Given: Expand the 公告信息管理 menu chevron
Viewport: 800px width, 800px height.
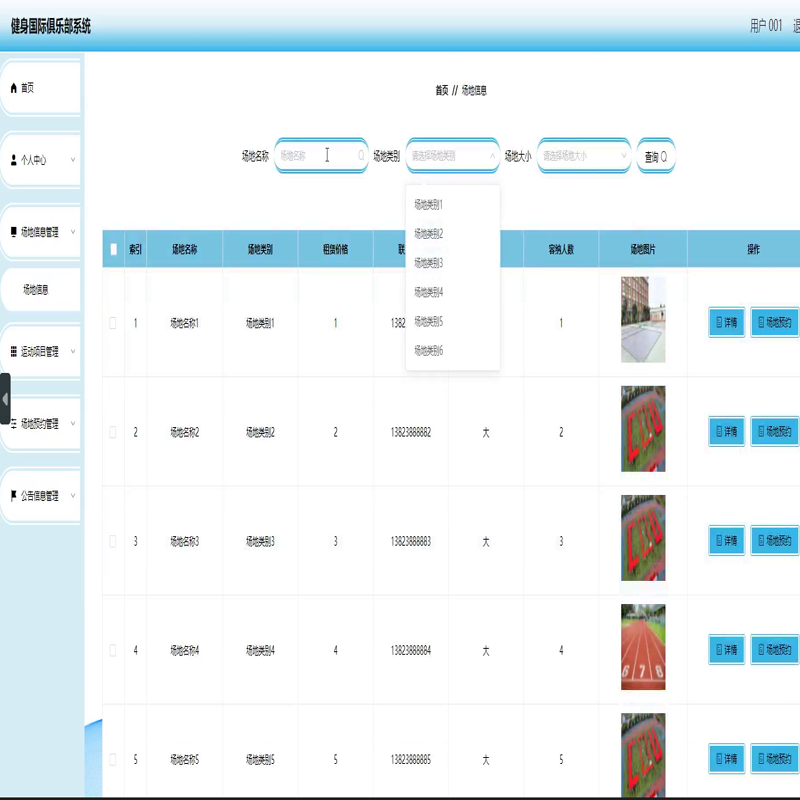Looking at the screenshot, I should (73, 495).
